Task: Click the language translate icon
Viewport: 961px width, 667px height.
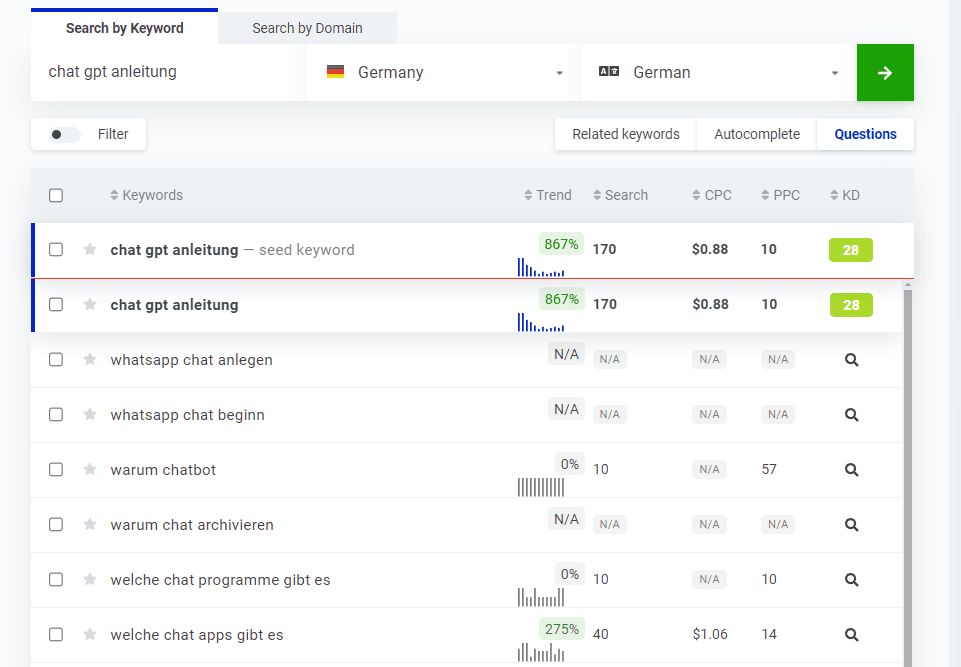Action: [x=609, y=72]
